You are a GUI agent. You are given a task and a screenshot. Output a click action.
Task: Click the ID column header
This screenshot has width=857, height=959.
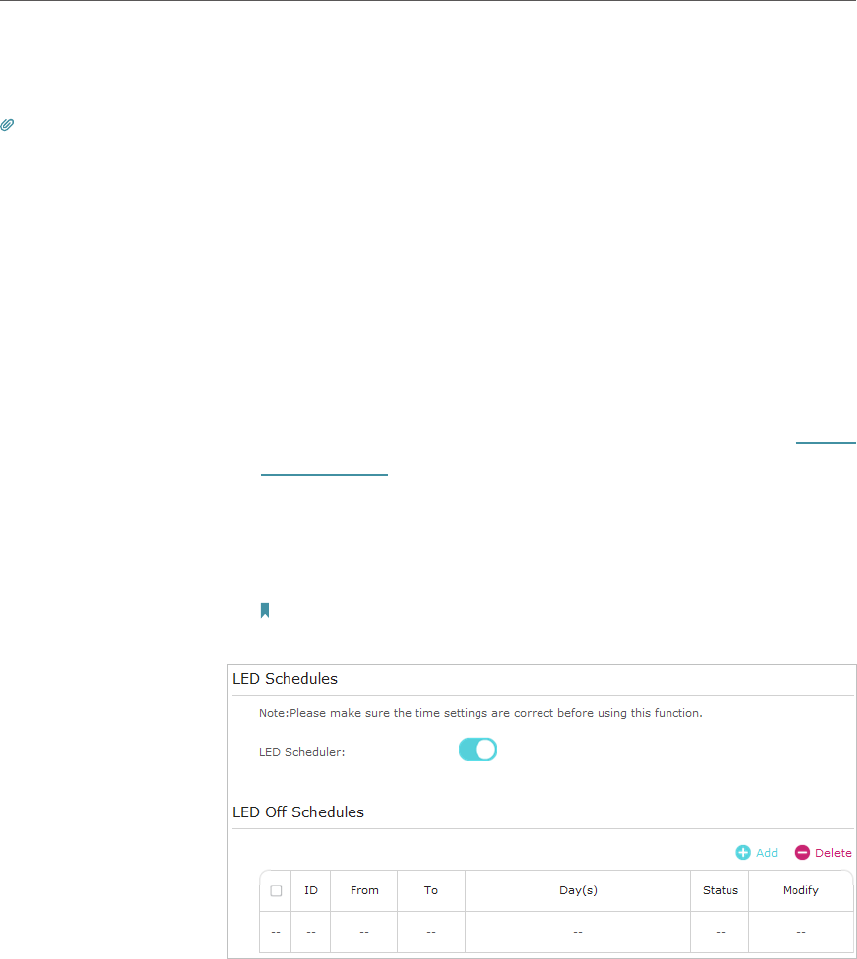coord(311,890)
